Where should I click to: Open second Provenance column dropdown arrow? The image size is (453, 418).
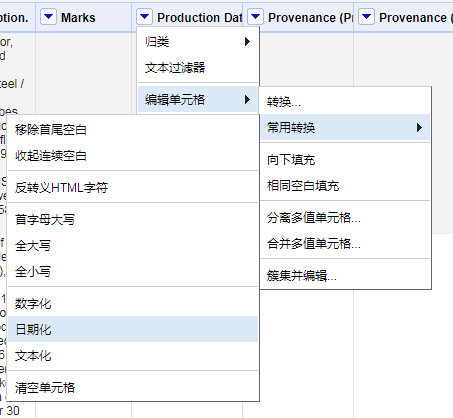366,17
